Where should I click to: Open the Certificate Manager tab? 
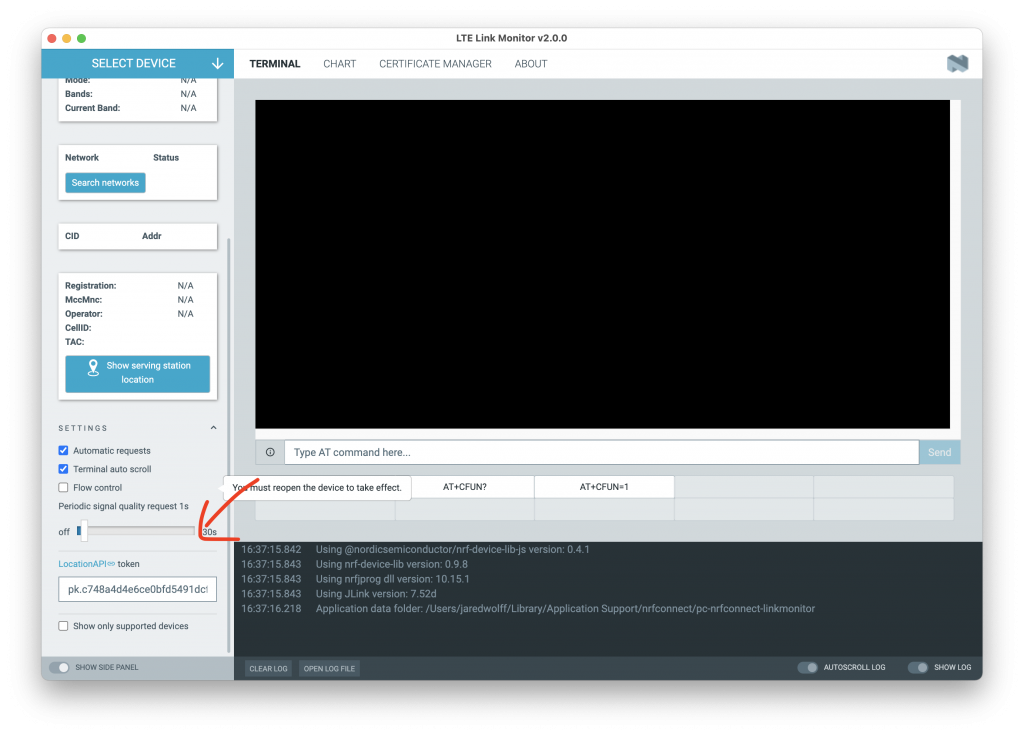point(436,64)
